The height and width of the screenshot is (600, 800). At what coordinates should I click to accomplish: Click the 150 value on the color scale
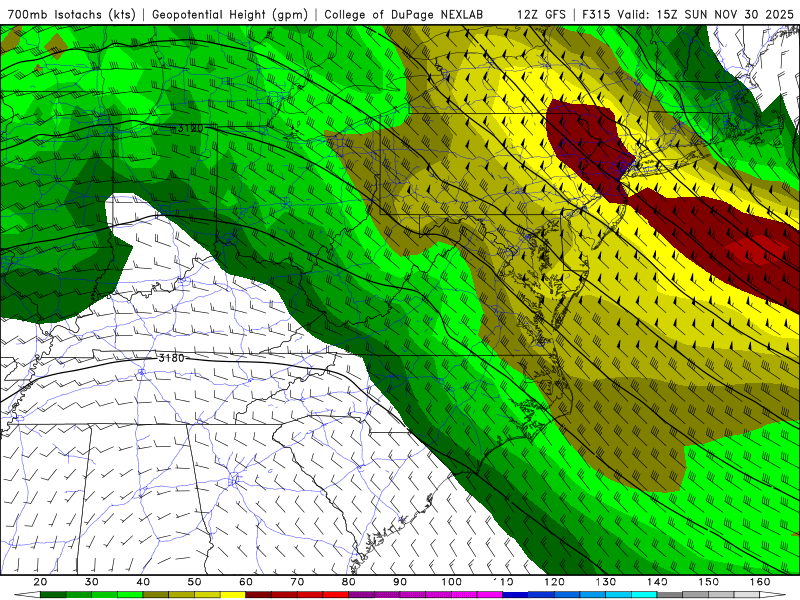tap(709, 582)
